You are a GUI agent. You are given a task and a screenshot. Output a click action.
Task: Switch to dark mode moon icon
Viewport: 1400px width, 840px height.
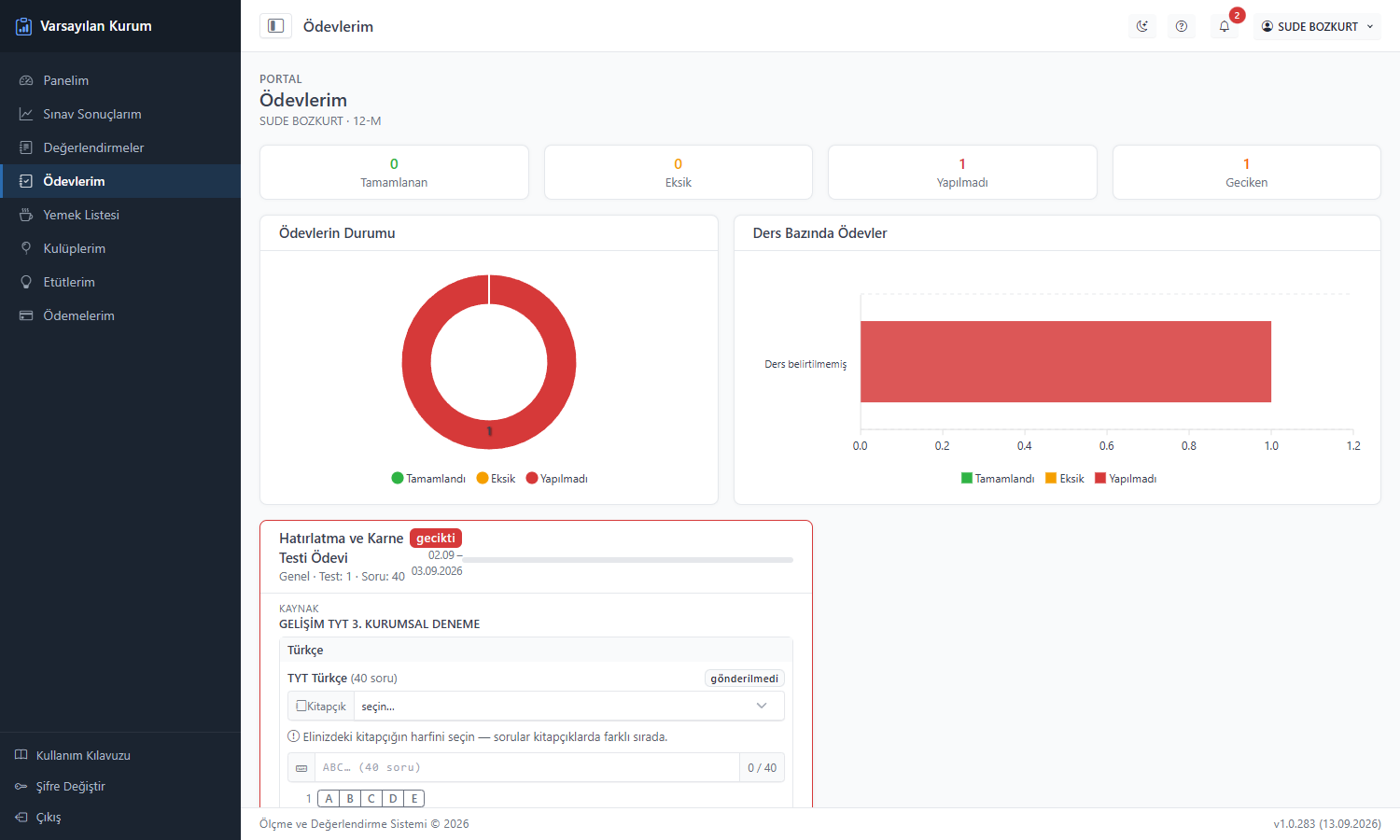point(1142,26)
